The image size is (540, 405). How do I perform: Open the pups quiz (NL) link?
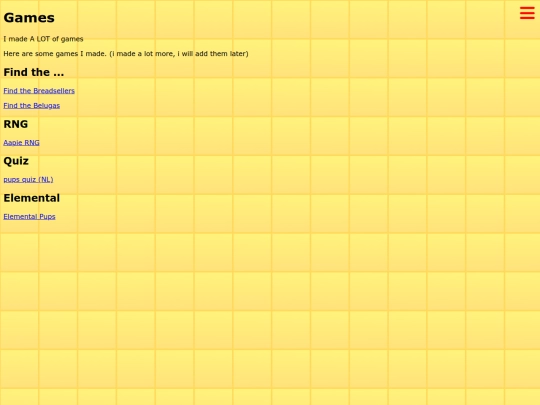[x=28, y=179]
